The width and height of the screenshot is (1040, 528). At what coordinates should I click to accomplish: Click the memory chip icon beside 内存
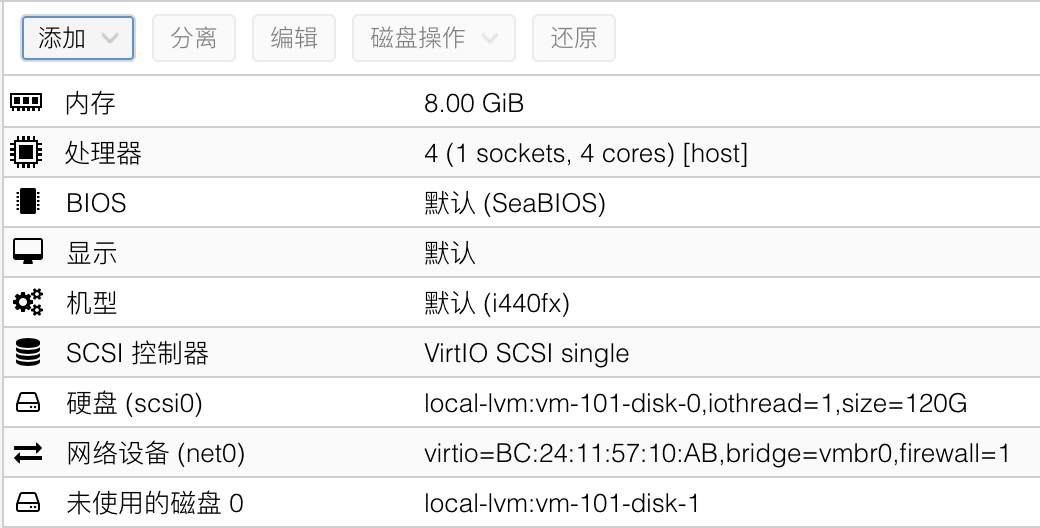(x=27, y=102)
